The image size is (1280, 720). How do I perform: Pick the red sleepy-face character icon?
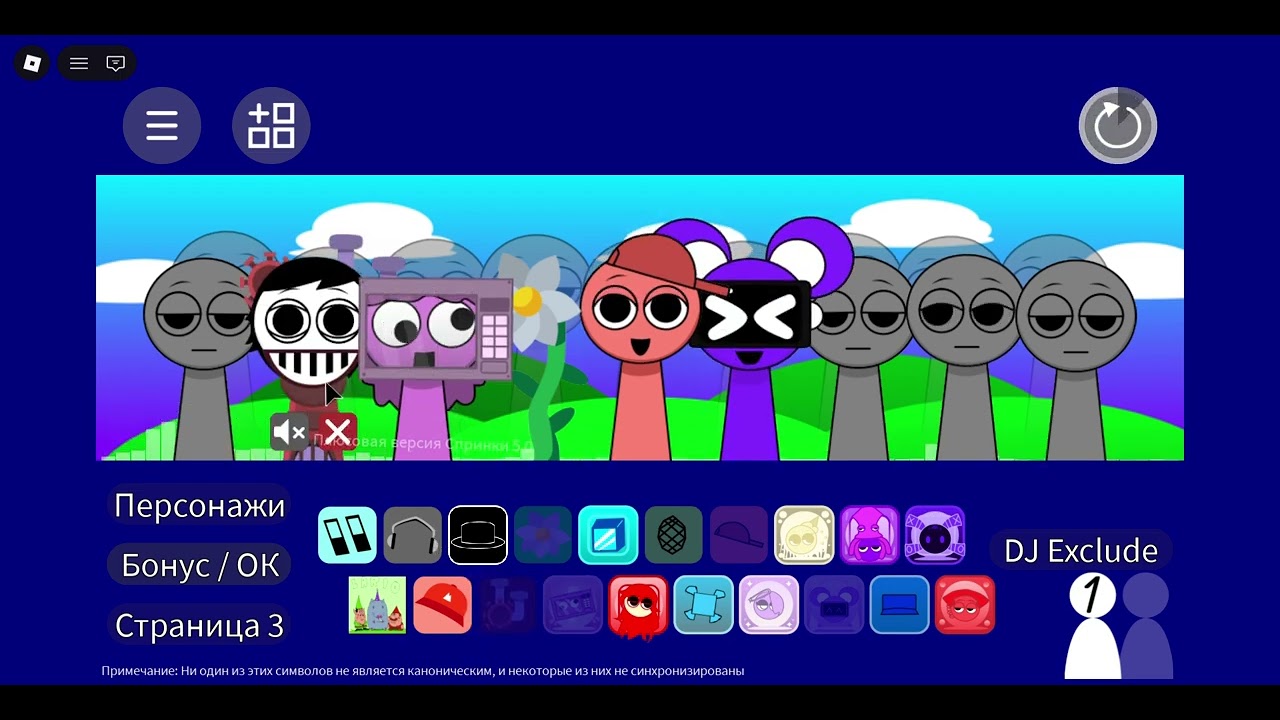(965, 605)
